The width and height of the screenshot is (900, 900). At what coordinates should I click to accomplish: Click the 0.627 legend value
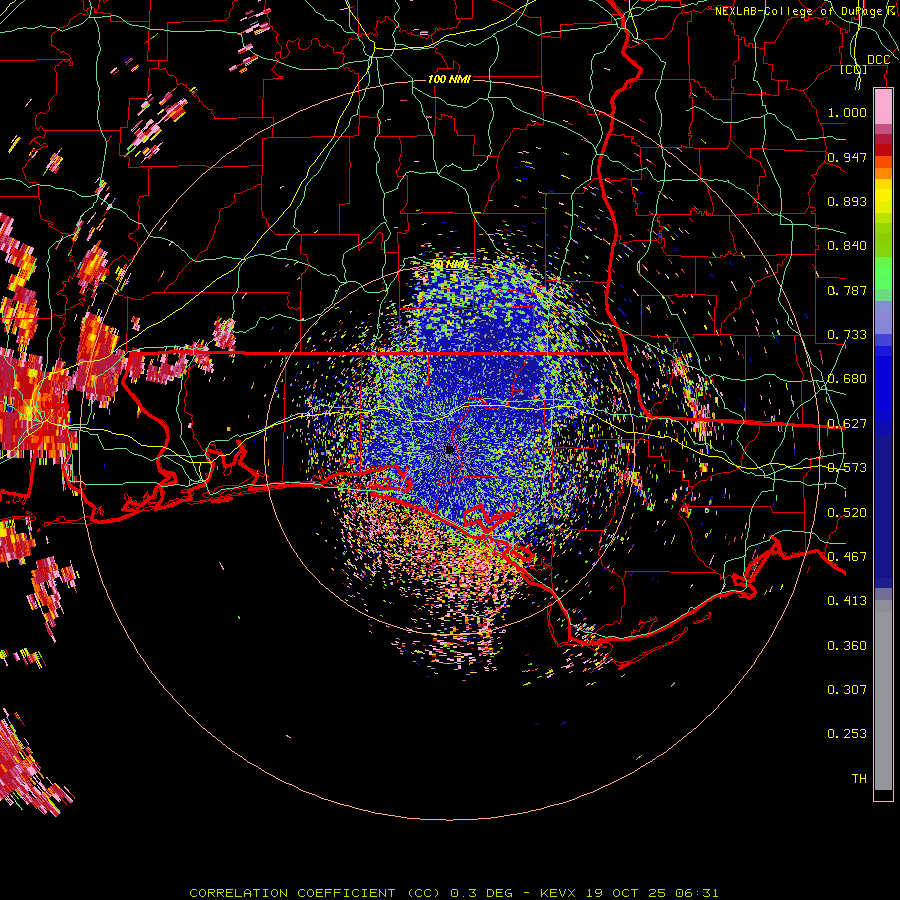point(847,424)
